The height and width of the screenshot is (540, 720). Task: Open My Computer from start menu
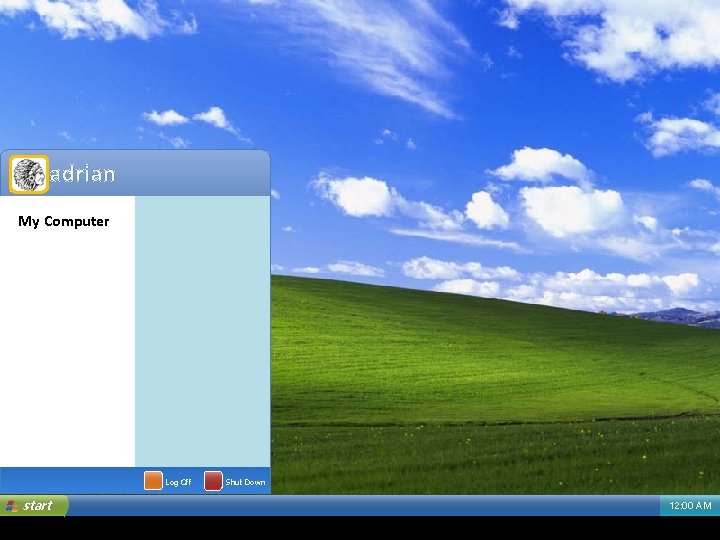64,221
